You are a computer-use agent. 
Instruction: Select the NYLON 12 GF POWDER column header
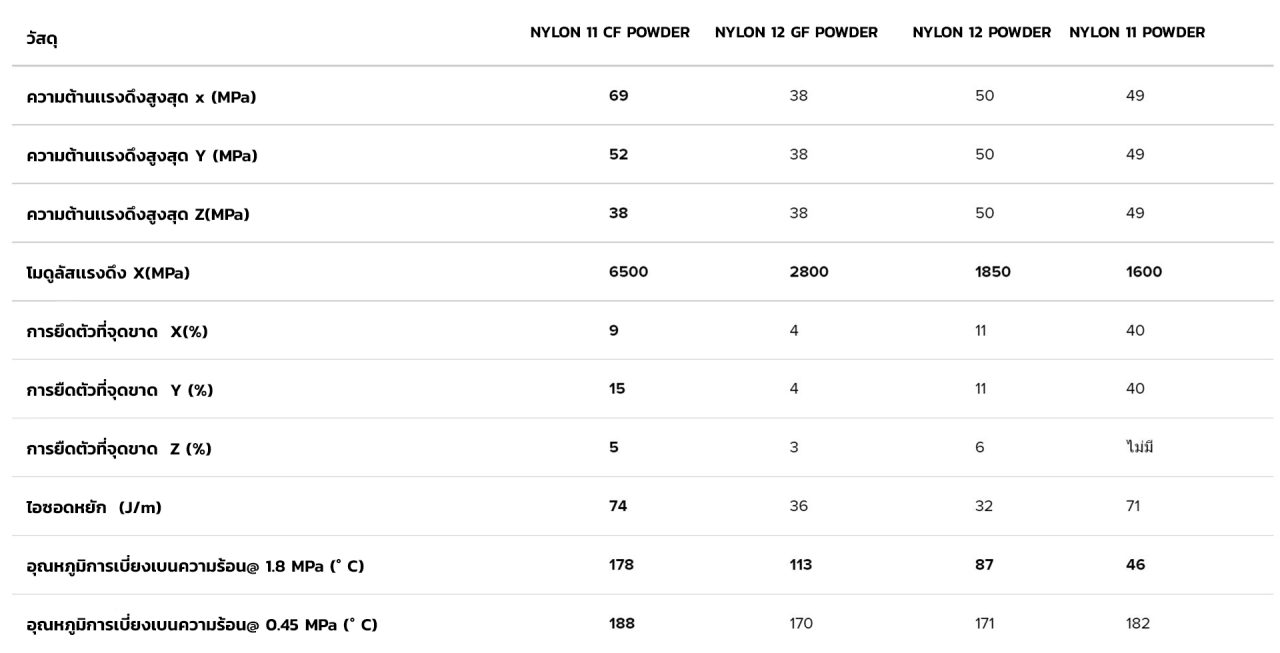tap(796, 32)
